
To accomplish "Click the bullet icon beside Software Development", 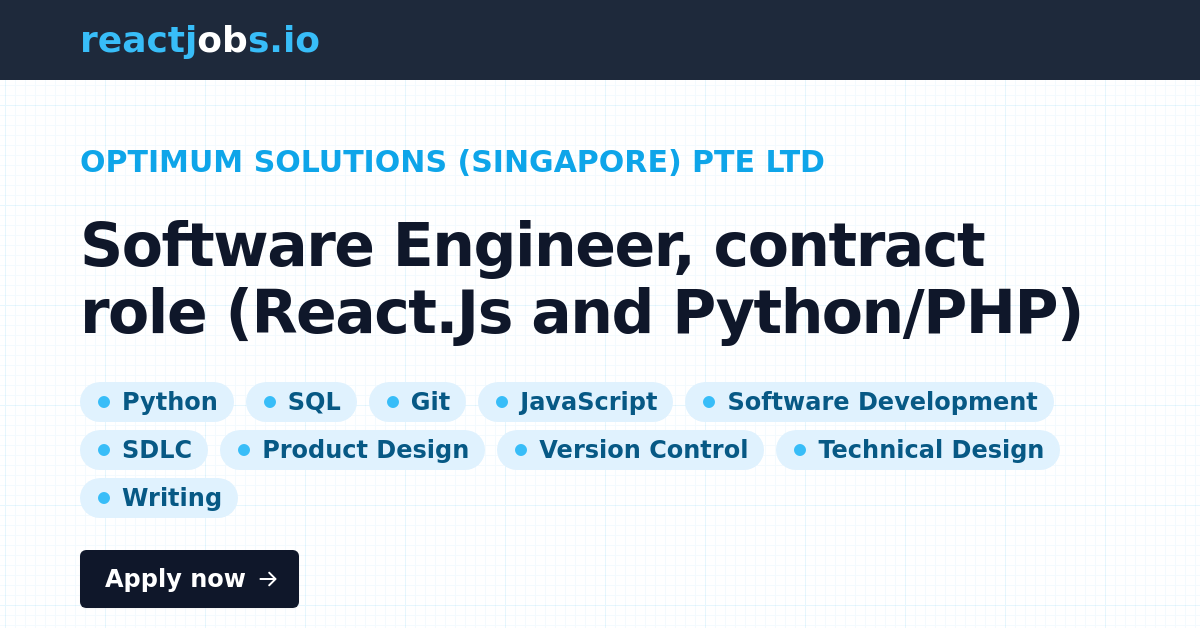I will pos(707,402).
